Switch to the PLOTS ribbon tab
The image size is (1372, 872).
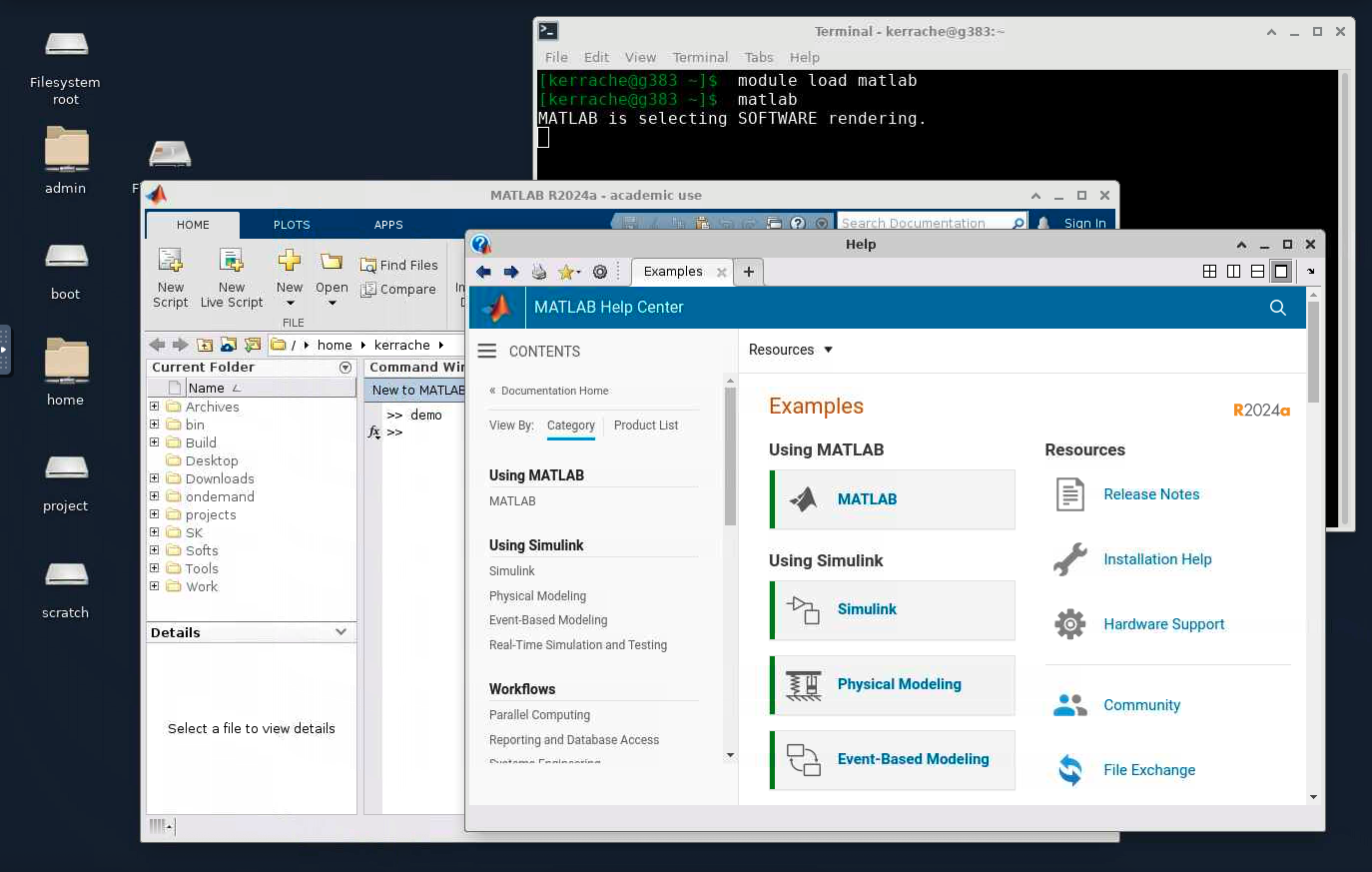(292, 225)
